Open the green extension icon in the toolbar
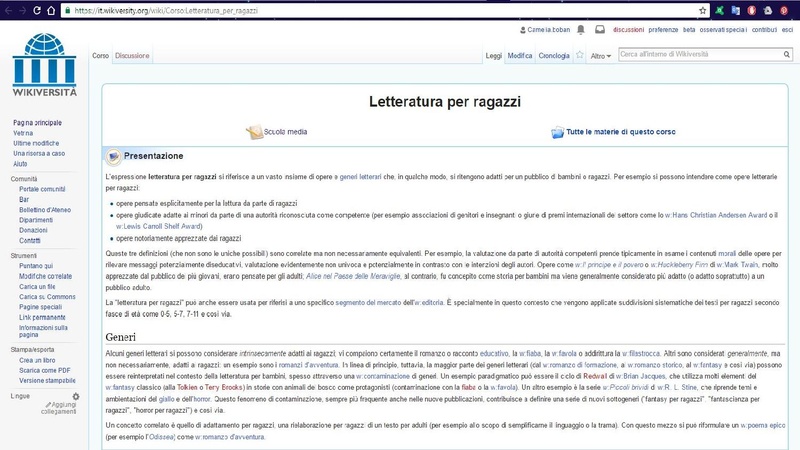Screen dimensions: 800x450 click(x=719, y=10)
